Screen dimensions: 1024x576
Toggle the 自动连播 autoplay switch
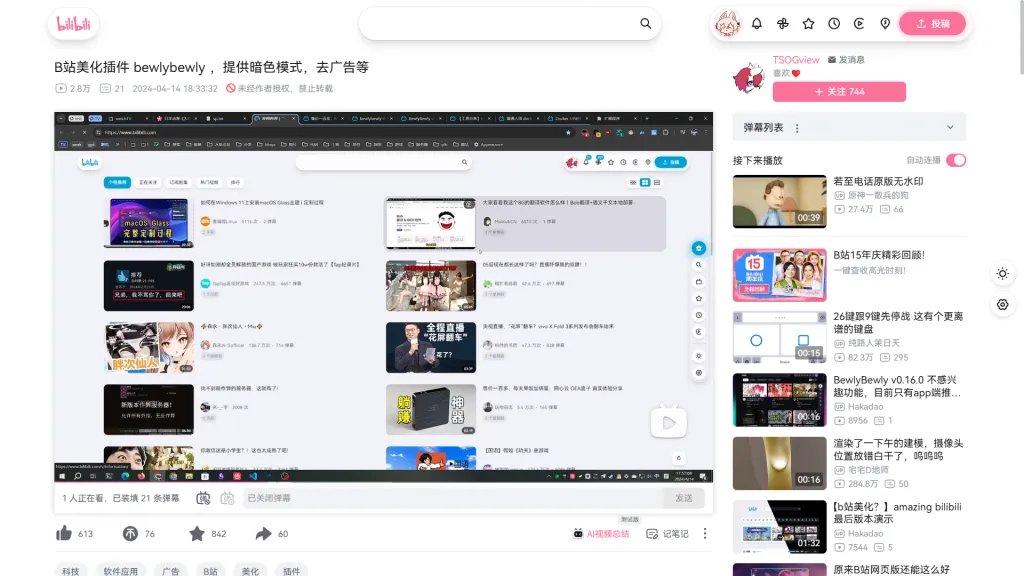coord(956,160)
